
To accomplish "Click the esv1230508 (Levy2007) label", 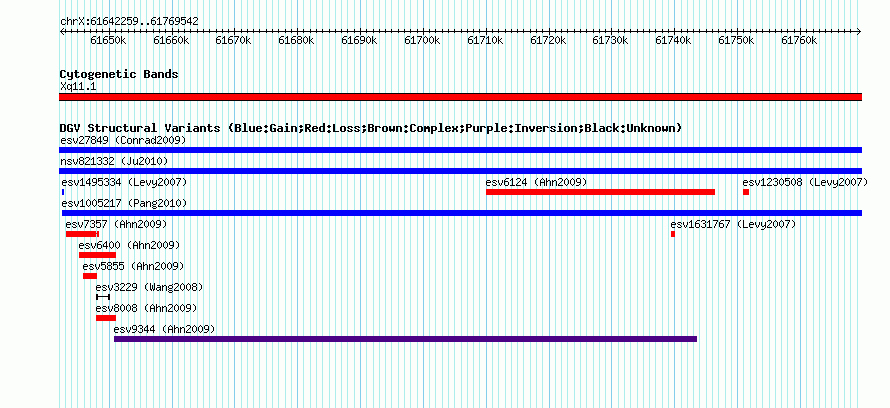I will (805, 182).
